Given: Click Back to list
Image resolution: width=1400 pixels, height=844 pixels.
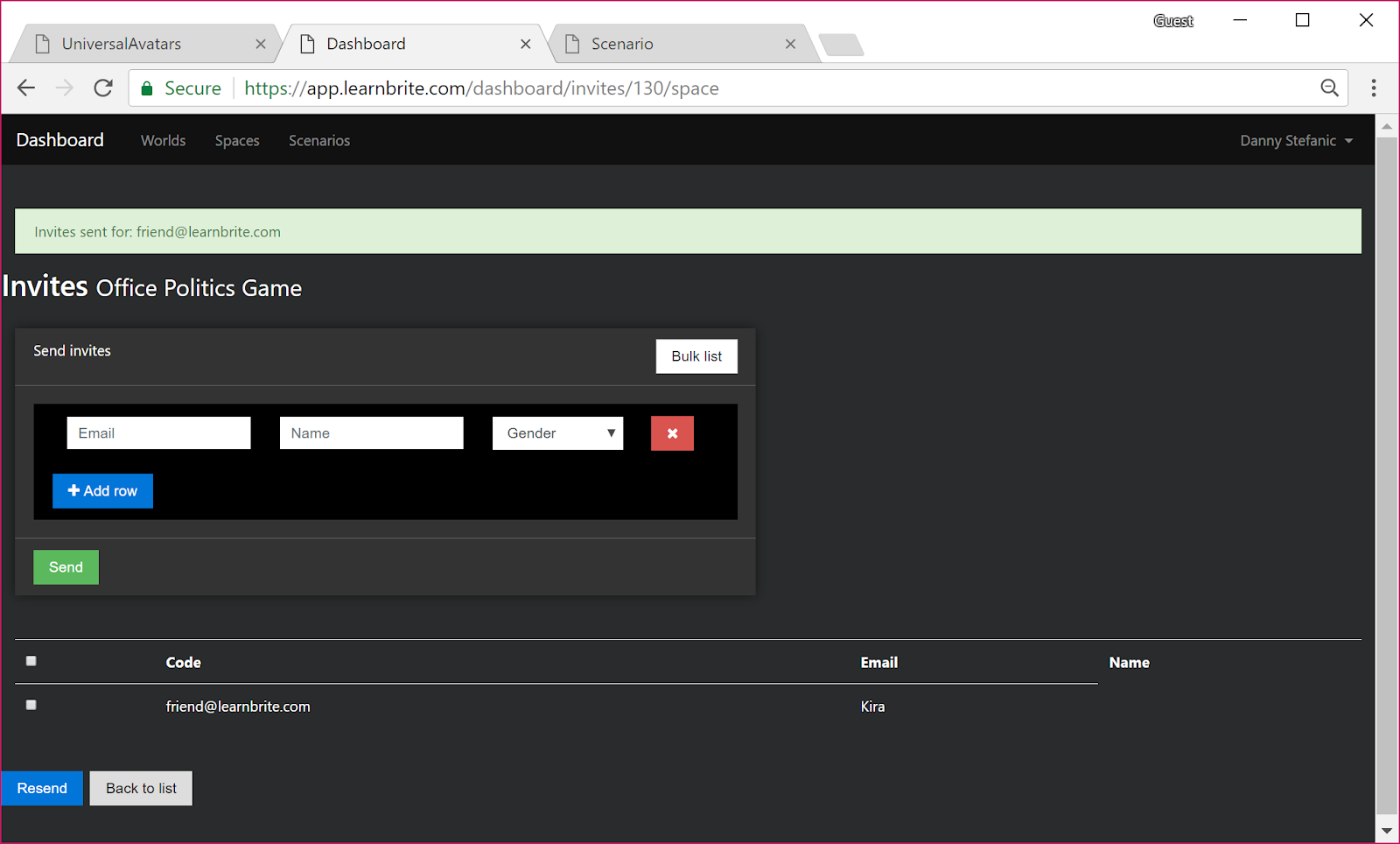Looking at the screenshot, I should coord(141,788).
